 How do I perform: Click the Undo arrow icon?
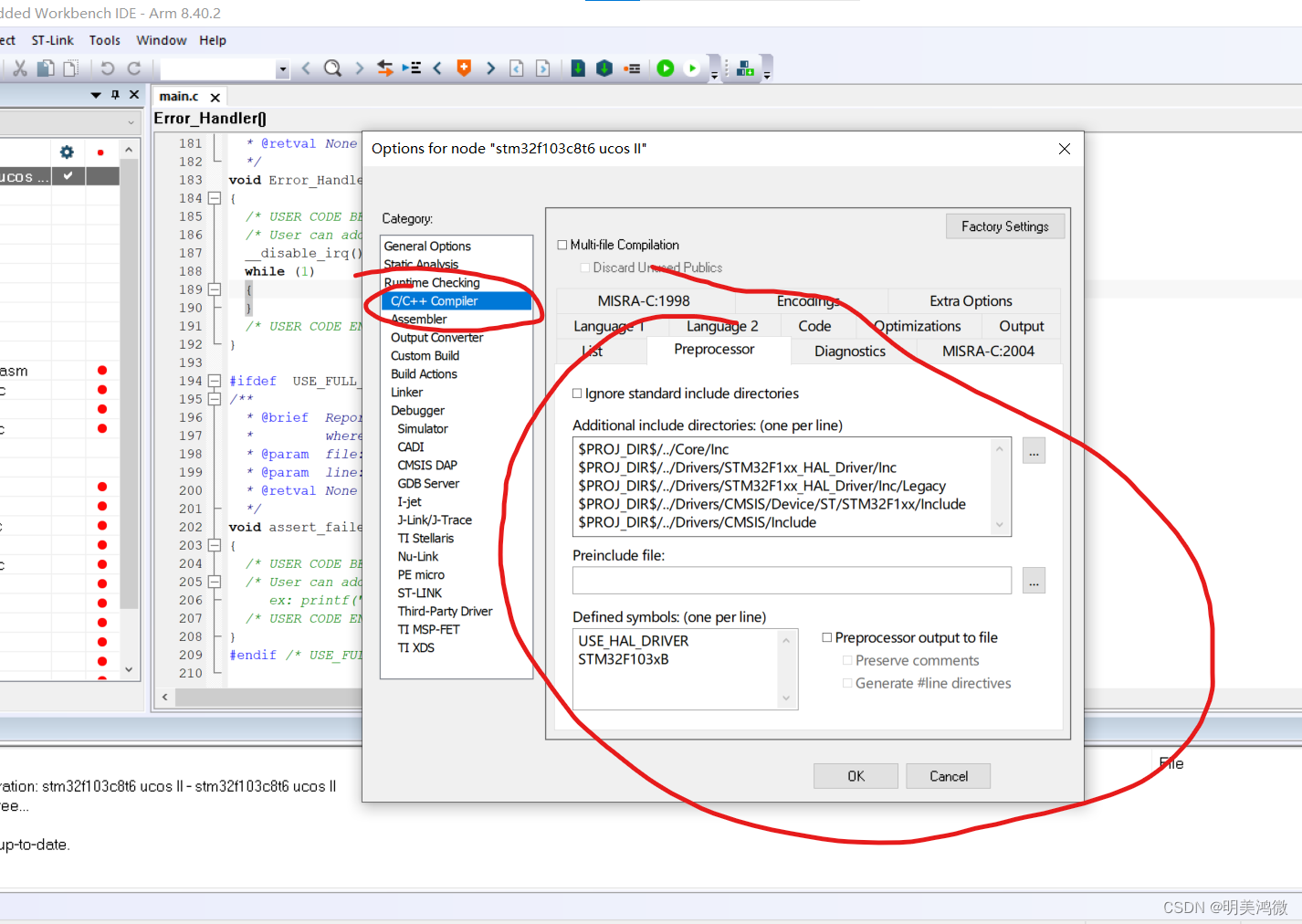[x=107, y=68]
